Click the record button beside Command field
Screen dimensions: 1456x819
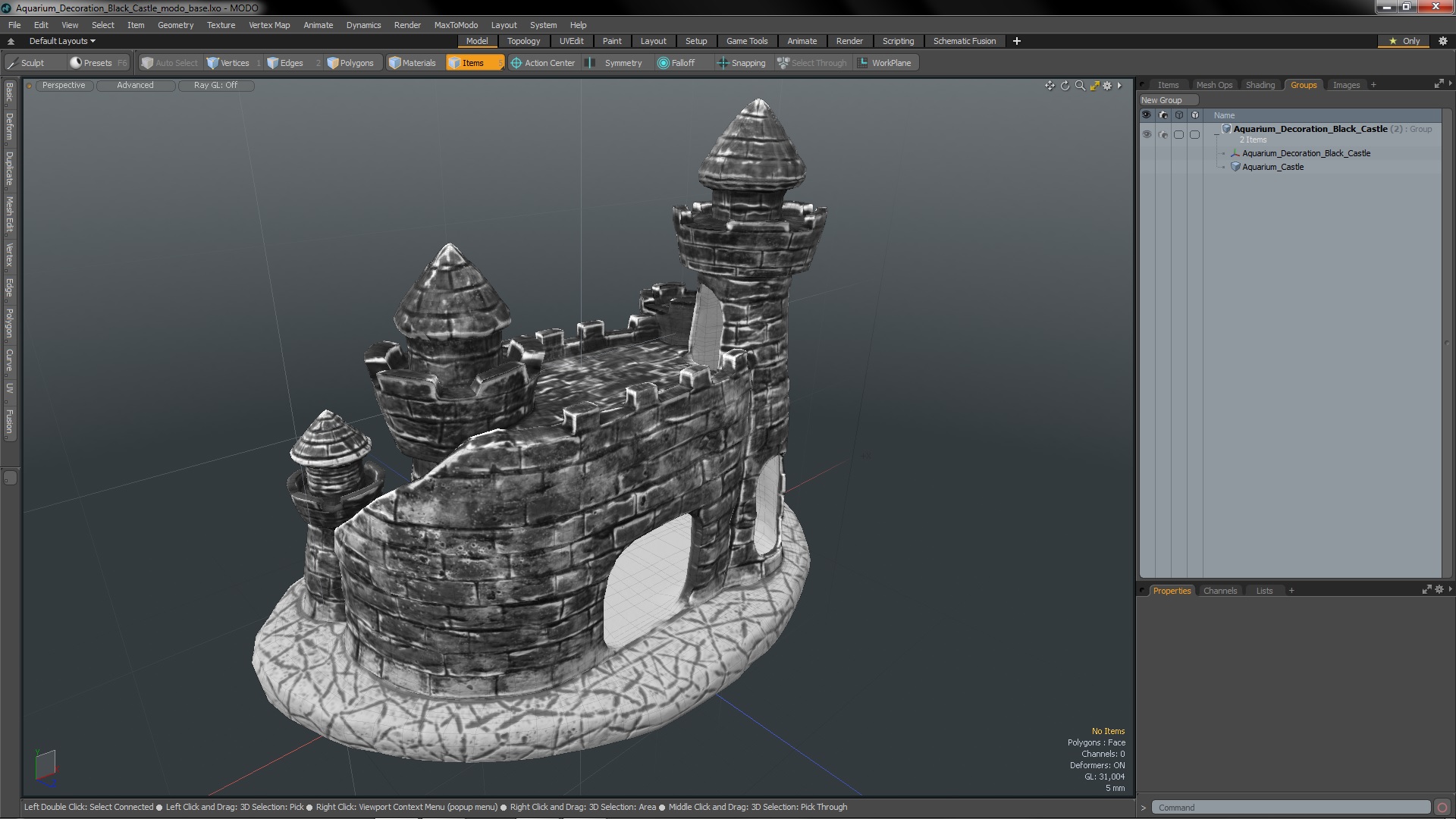point(1442,808)
